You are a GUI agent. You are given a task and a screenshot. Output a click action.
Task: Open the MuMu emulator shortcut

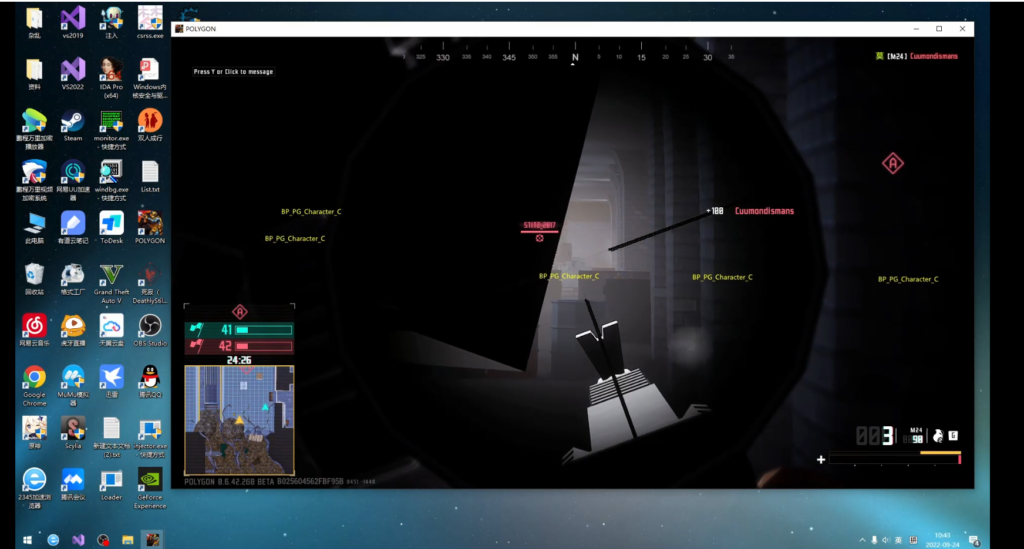tap(72, 385)
